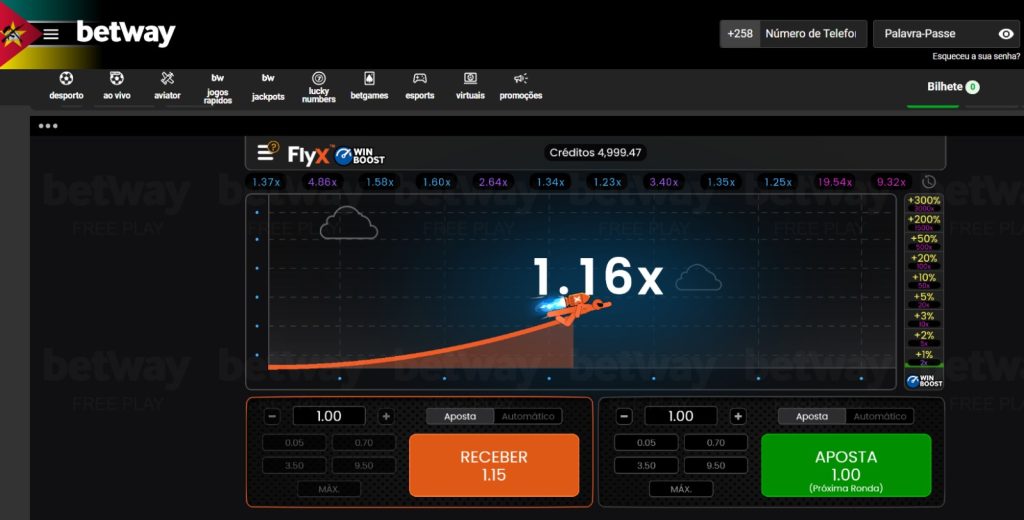
Task: Click the 1.58x history multiplier
Action: (x=379, y=182)
